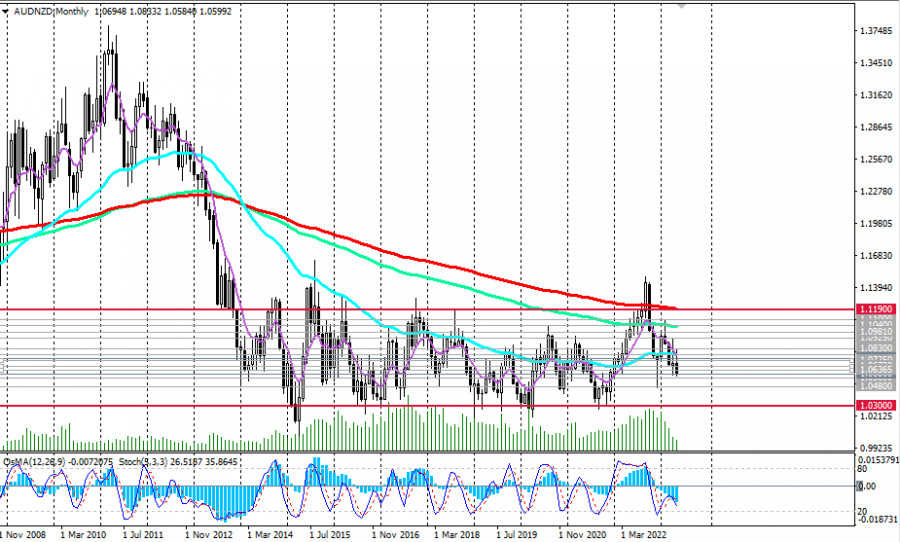Click the 1.04800 gray price level label
The image size is (900, 542).
[874, 385]
